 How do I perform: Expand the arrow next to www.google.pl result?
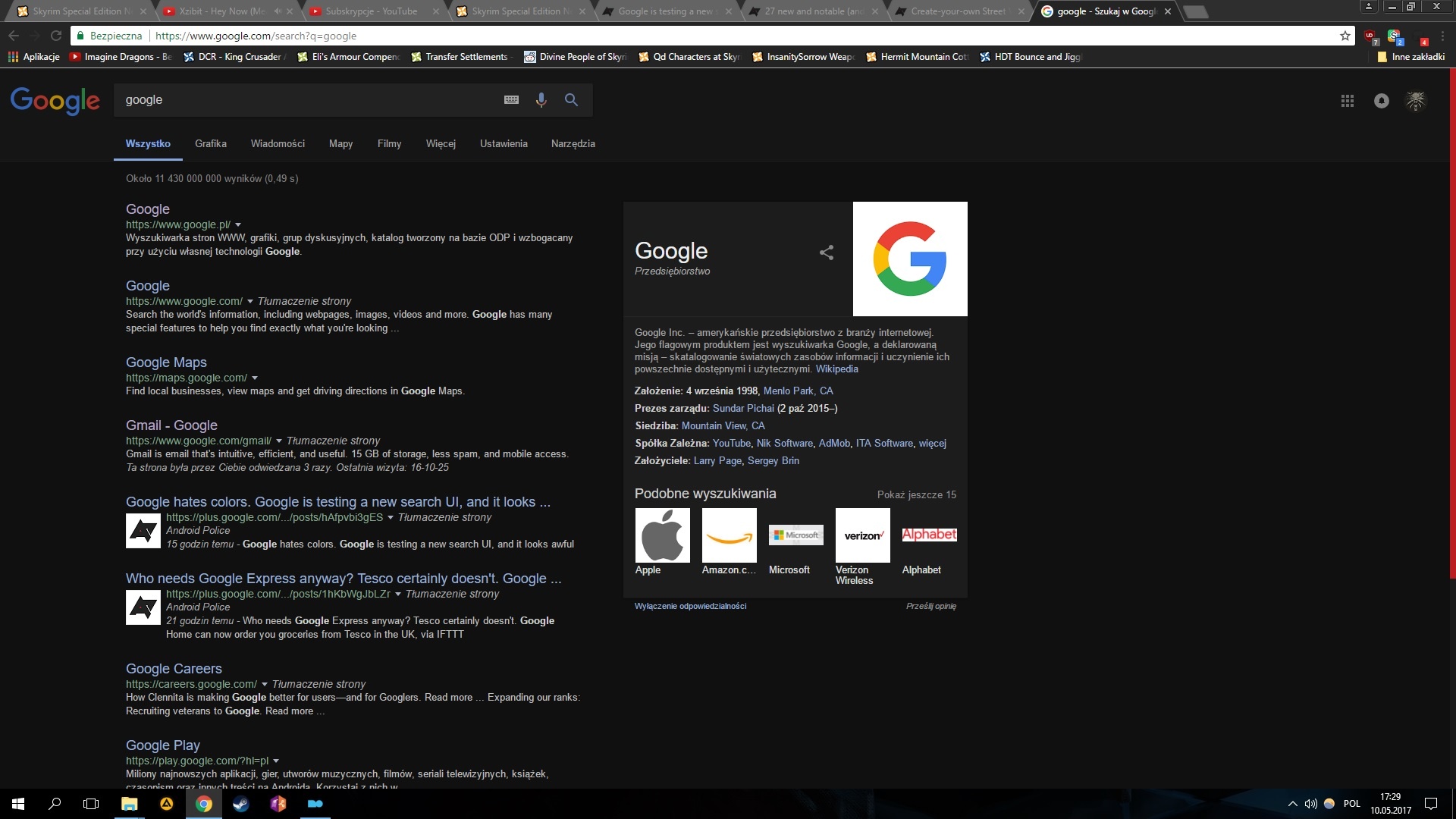click(239, 225)
